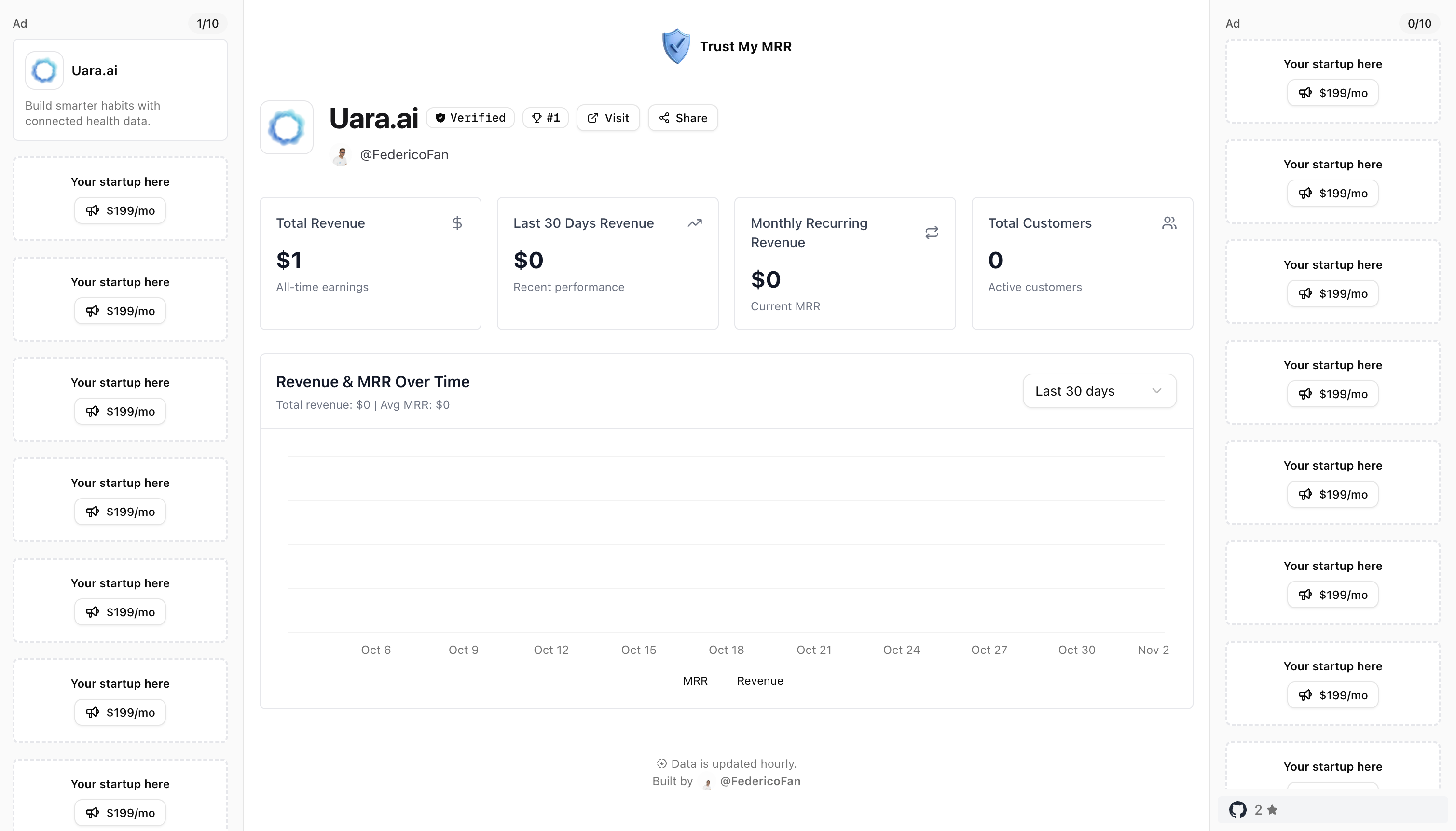
Task: Click the users icon on Total Customers card
Action: pyautogui.click(x=1169, y=222)
